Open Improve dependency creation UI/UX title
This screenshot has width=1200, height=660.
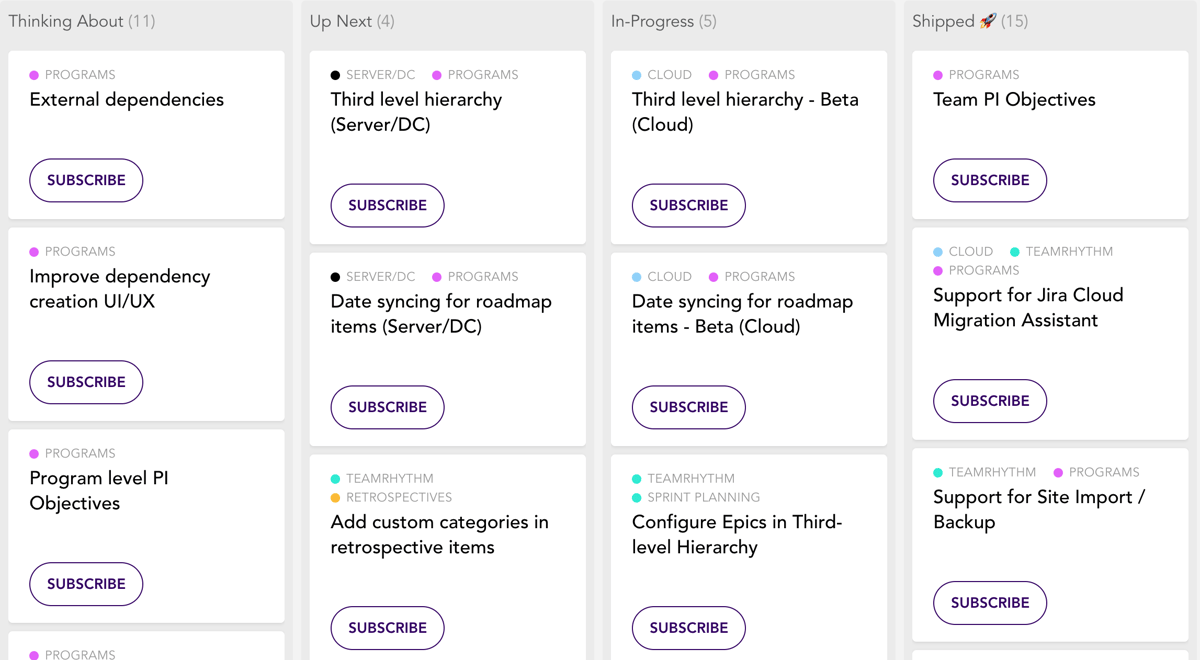click(120, 289)
